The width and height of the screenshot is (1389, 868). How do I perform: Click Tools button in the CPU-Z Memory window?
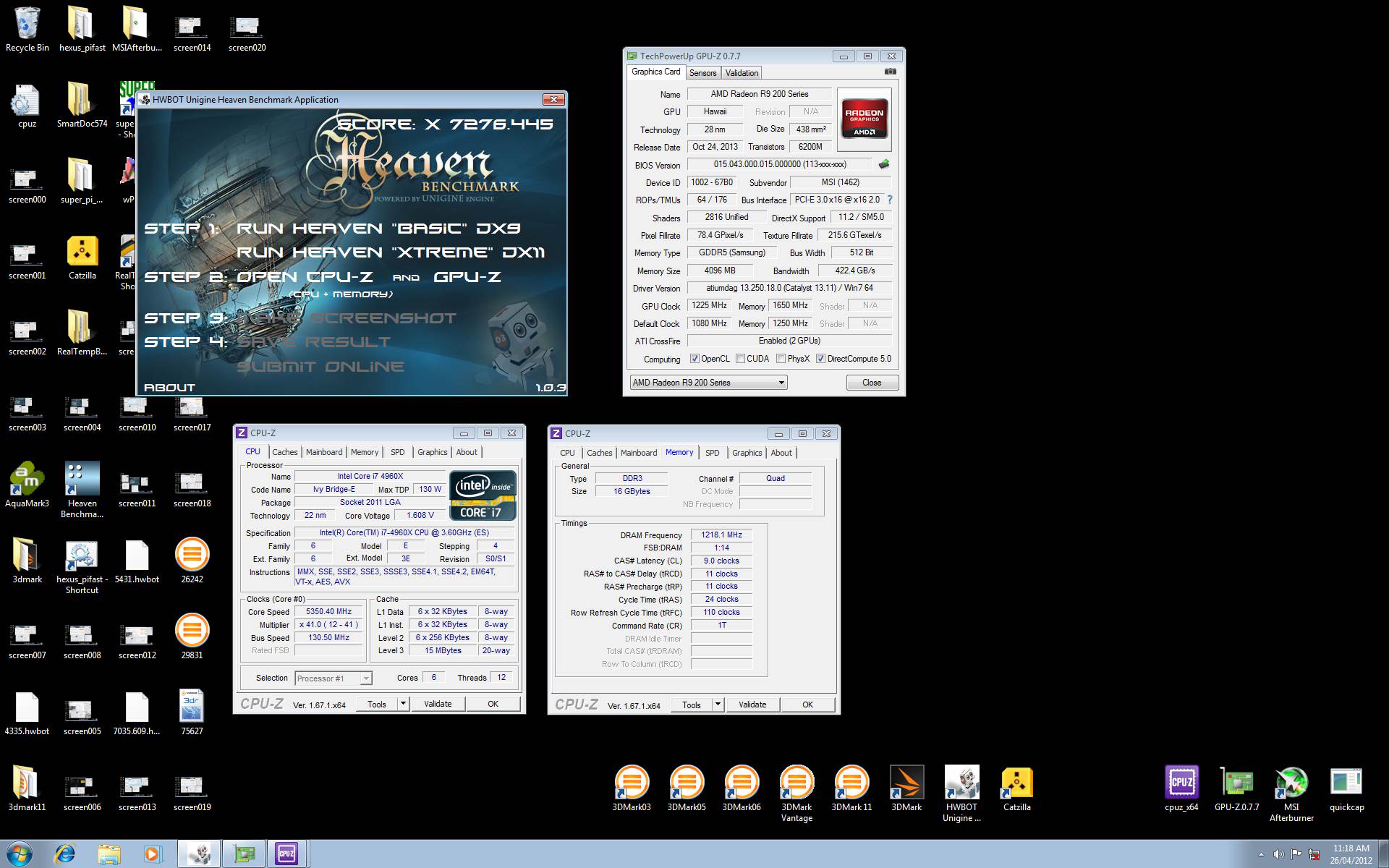[692, 705]
